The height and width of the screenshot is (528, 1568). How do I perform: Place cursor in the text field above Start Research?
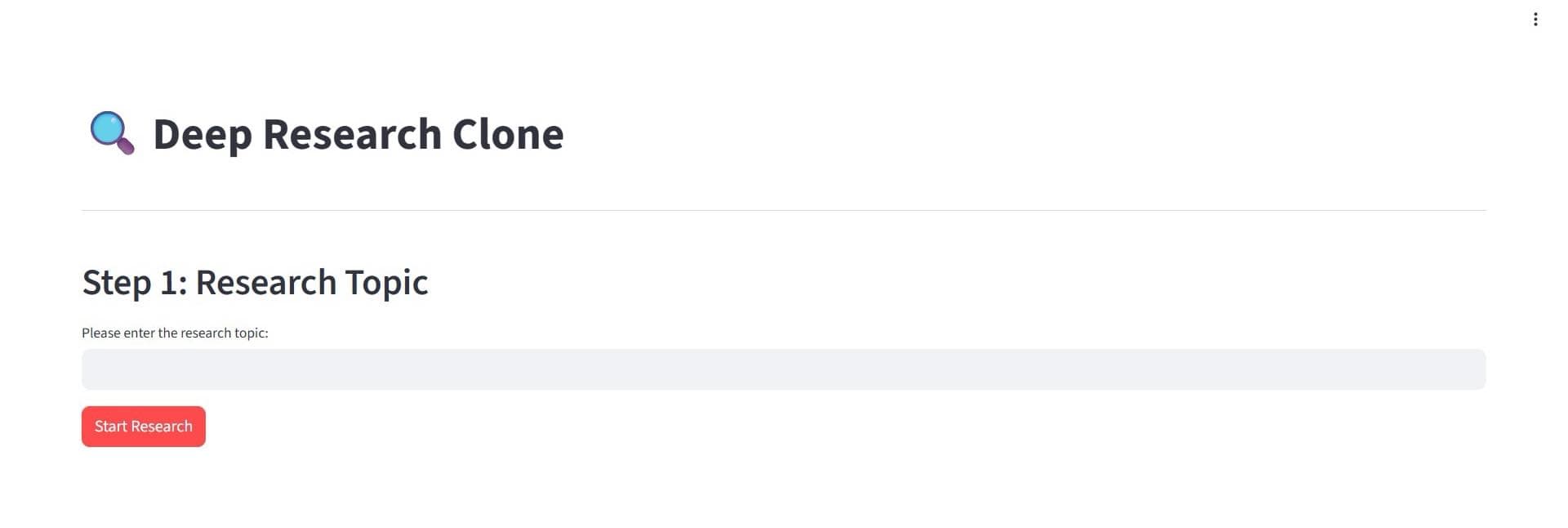point(783,369)
